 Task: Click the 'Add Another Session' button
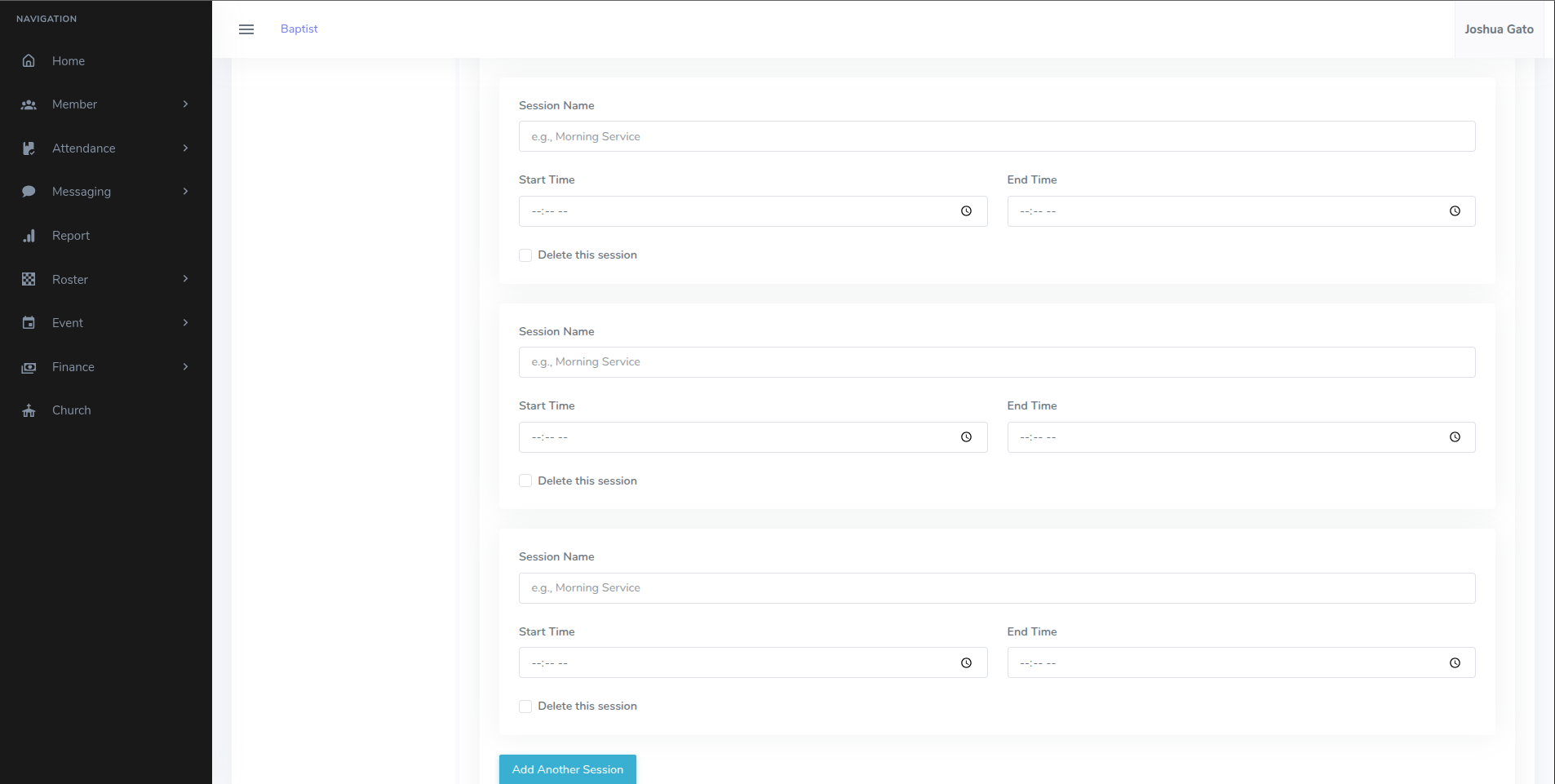566,768
